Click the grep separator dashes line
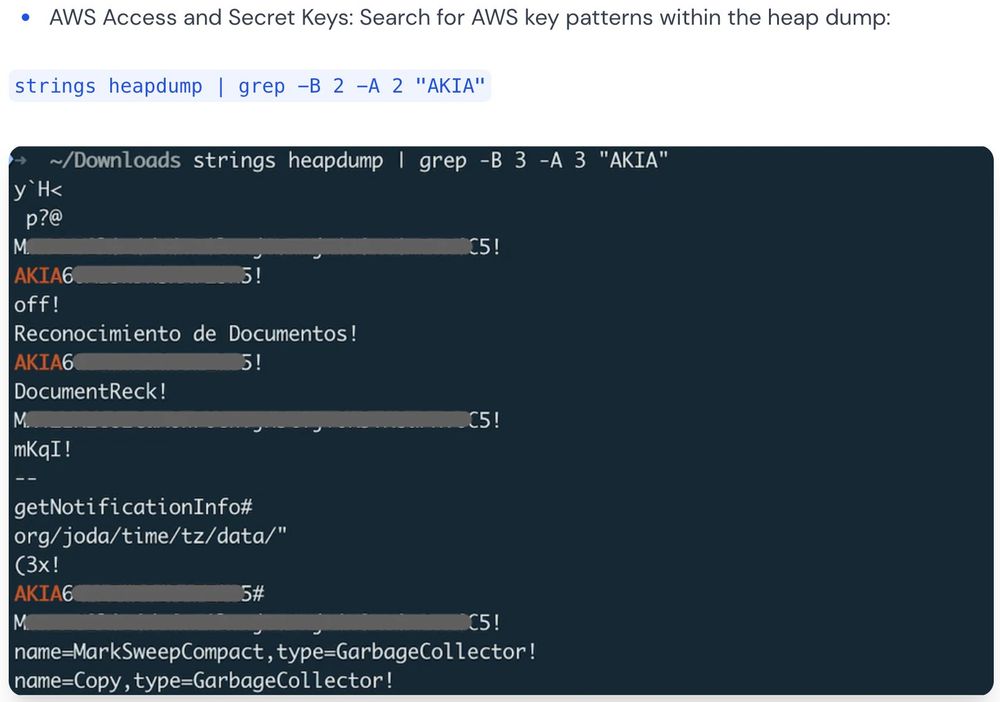Screen dimensions: 1000x702 coord(26,478)
